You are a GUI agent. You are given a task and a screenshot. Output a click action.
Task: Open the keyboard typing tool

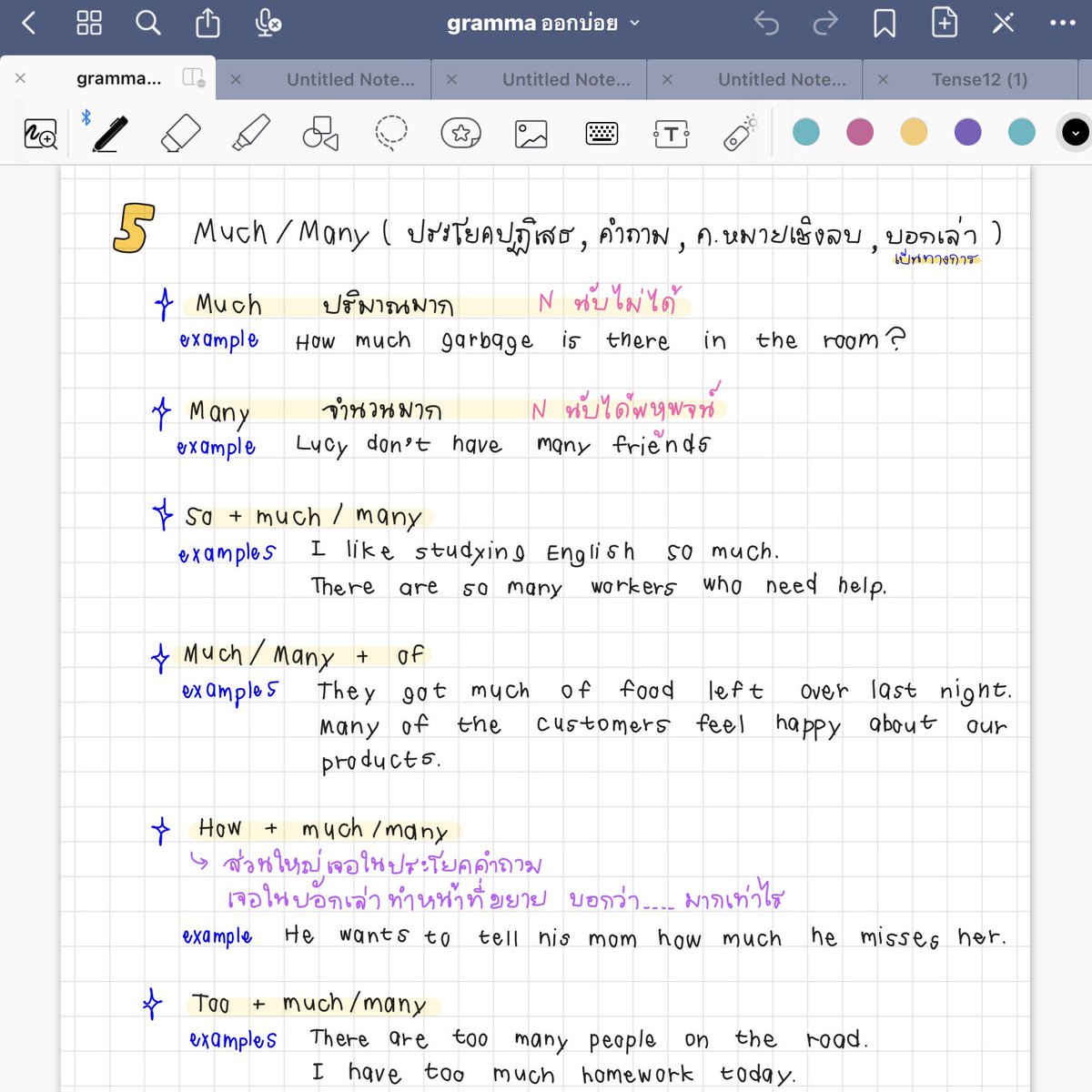click(602, 134)
